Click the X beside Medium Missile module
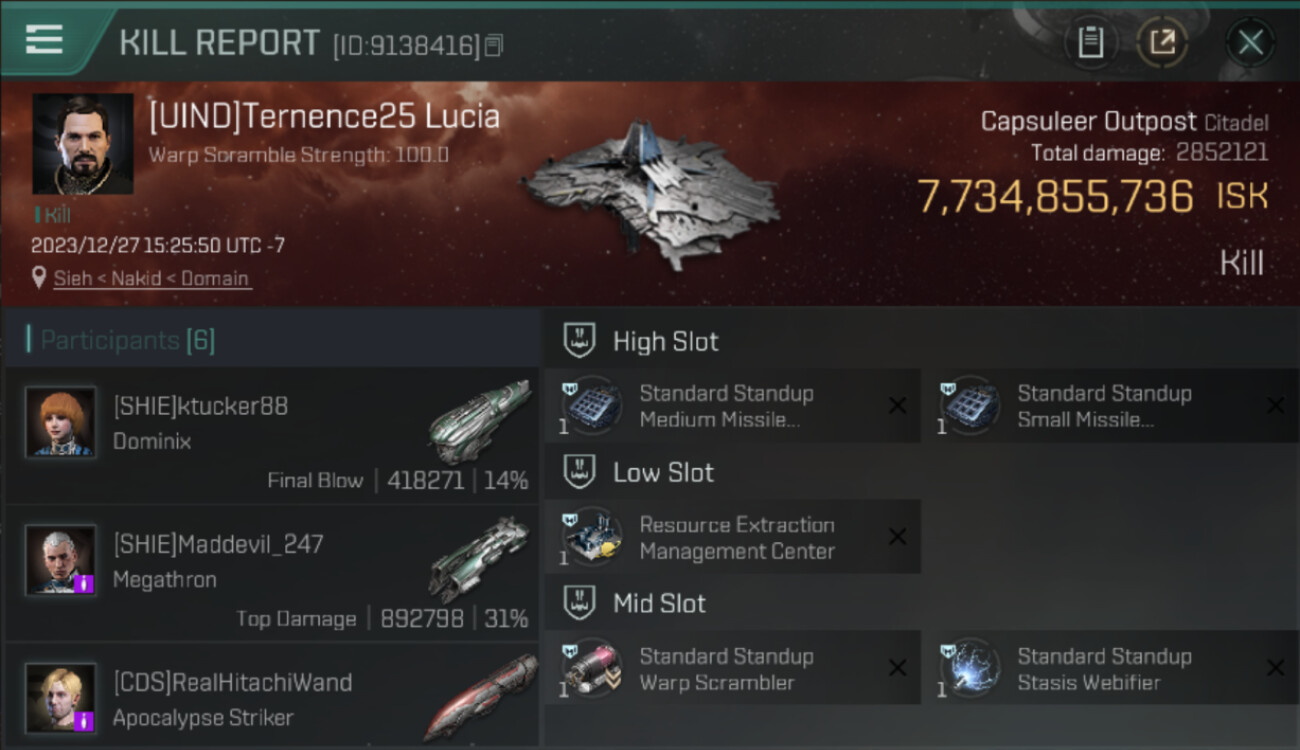Image resolution: width=1300 pixels, height=750 pixels. [898, 406]
